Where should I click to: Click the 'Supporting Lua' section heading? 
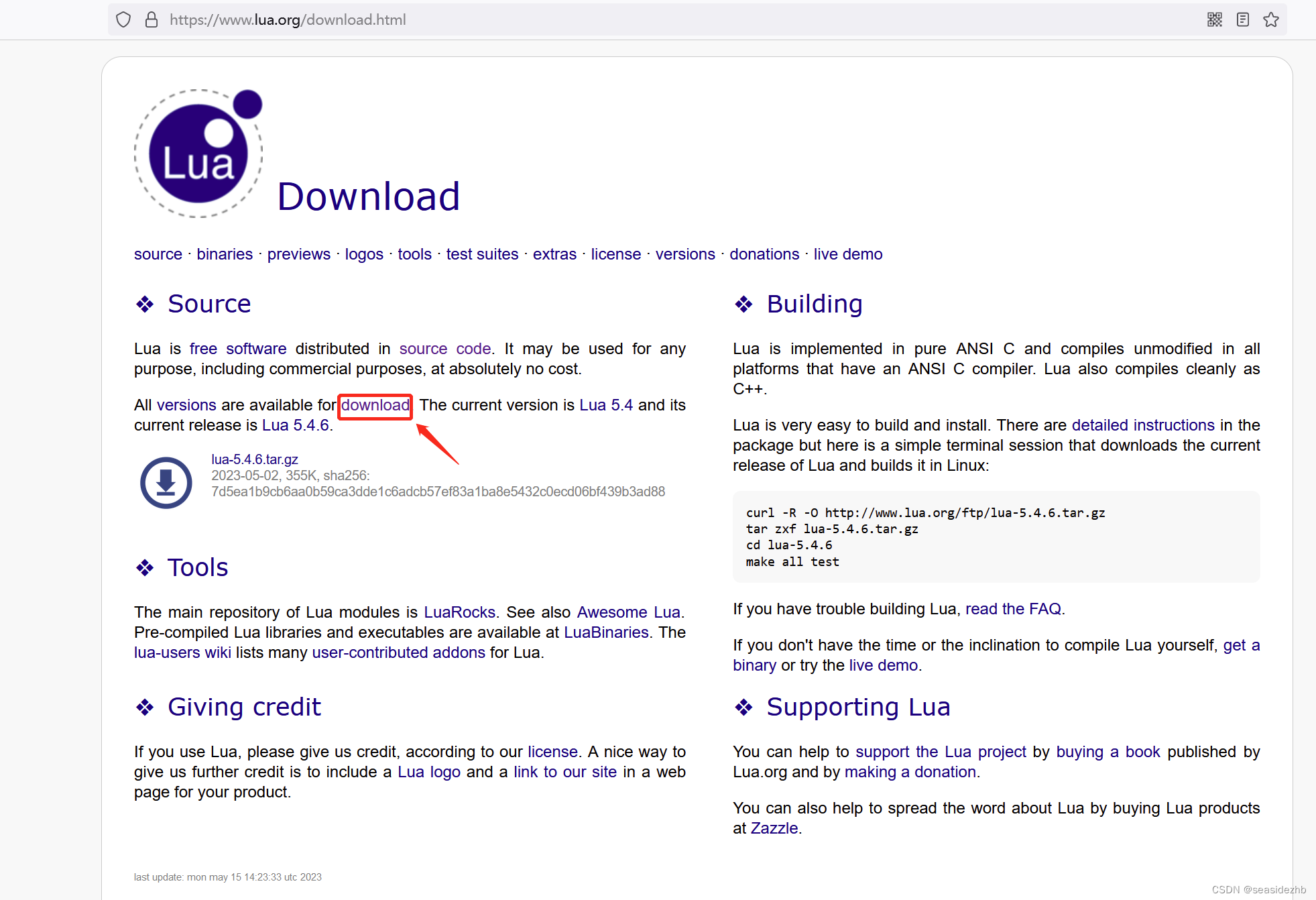pyautogui.click(x=858, y=708)
